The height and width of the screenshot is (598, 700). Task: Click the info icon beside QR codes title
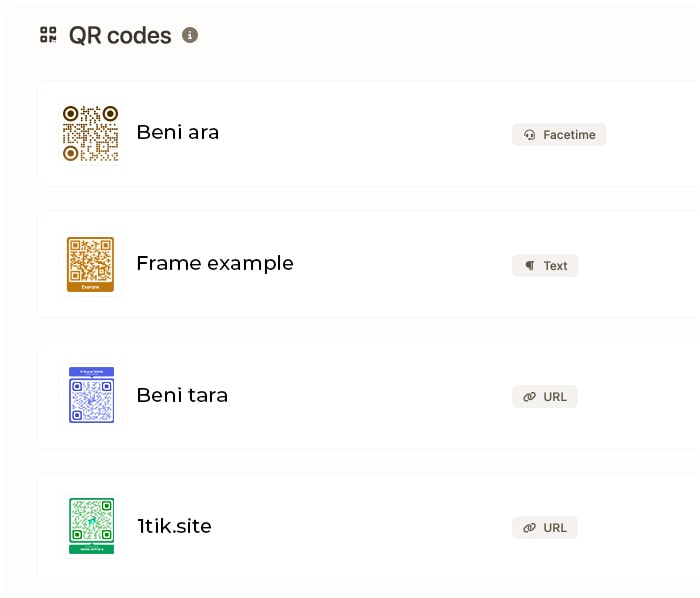pyautogui.click(x=190, y=35)
